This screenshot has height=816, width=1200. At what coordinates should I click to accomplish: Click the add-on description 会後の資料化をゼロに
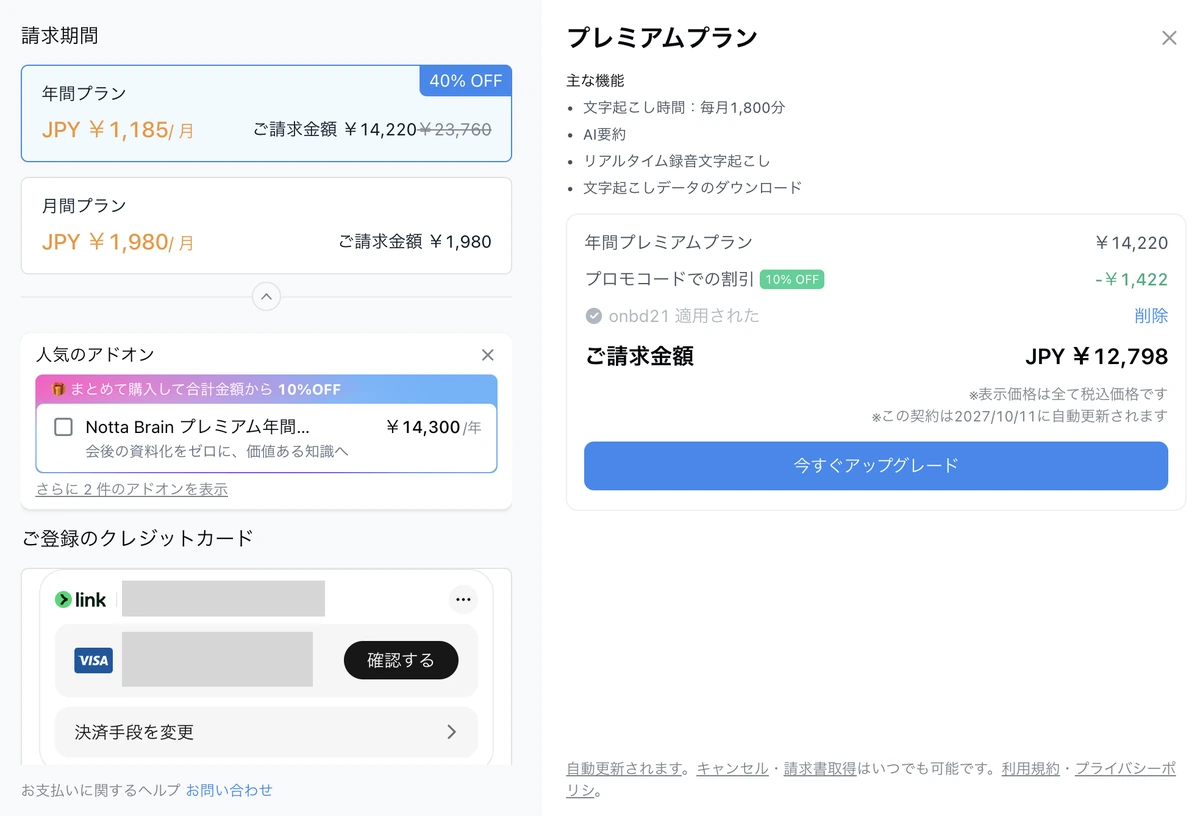tap(217, 452)
